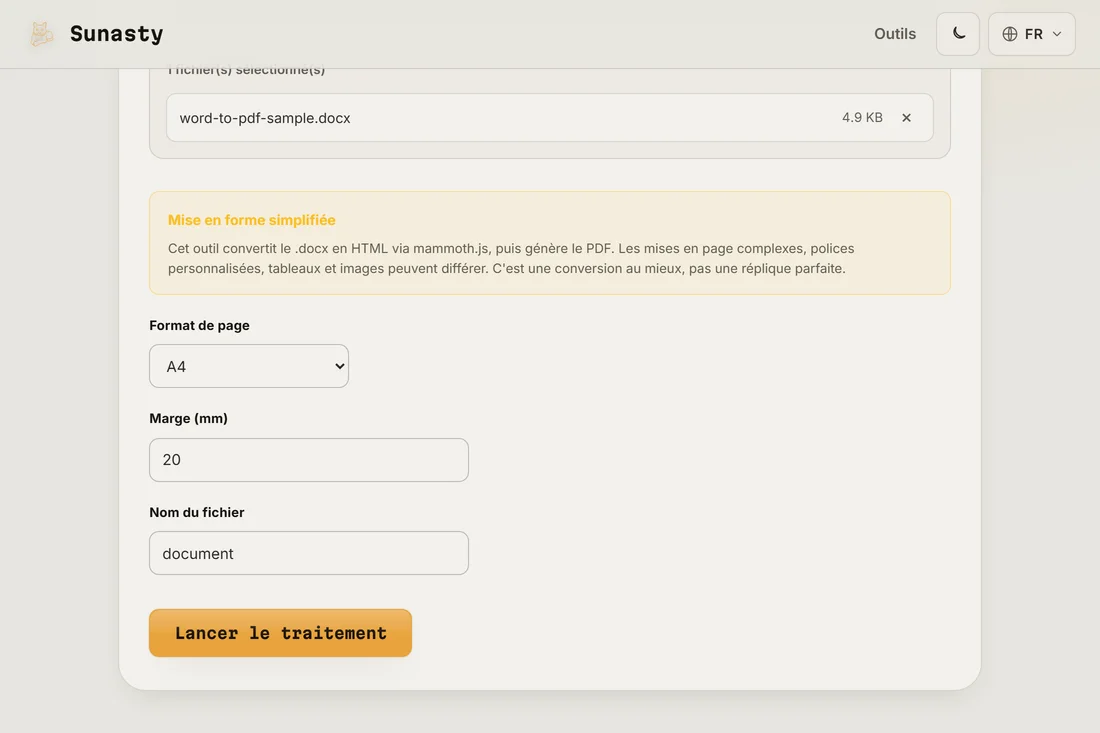Open the Sunasty home title link
Image resolution: width=1100 pixels, height=733 pixels.
pyautogui.click(x=116, y=34)
